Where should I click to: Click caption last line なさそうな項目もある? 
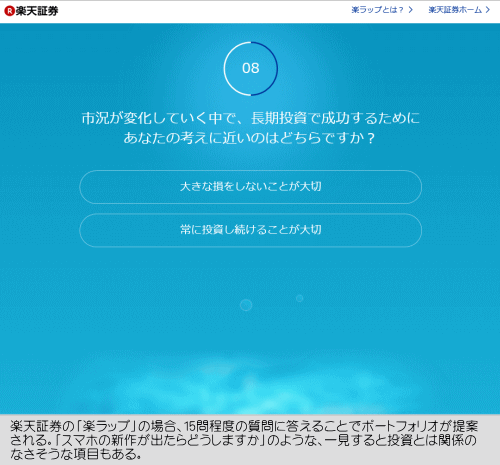[x=75, y=454]
